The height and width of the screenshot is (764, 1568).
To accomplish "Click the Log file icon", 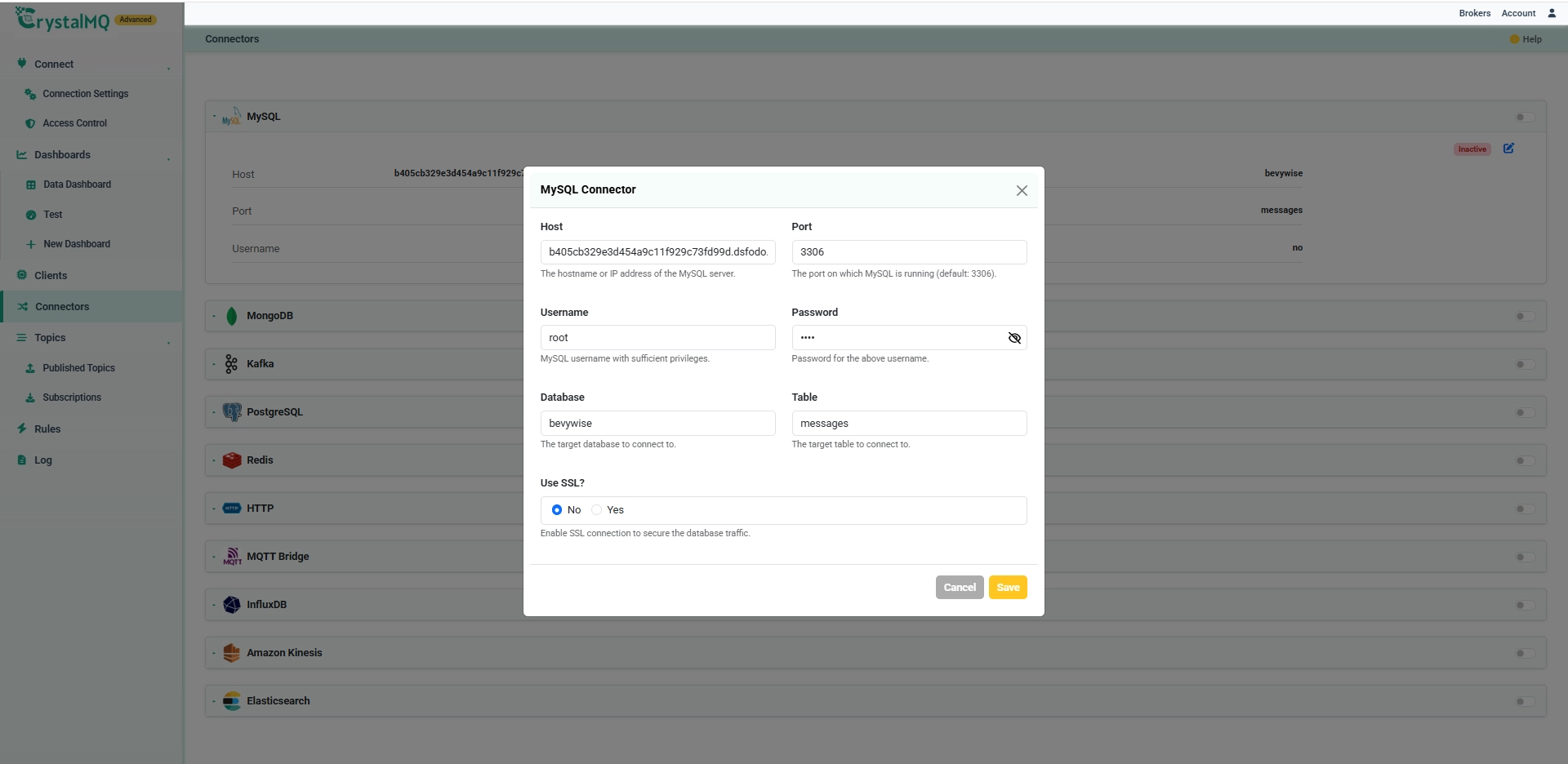I will tap(22, 460).
